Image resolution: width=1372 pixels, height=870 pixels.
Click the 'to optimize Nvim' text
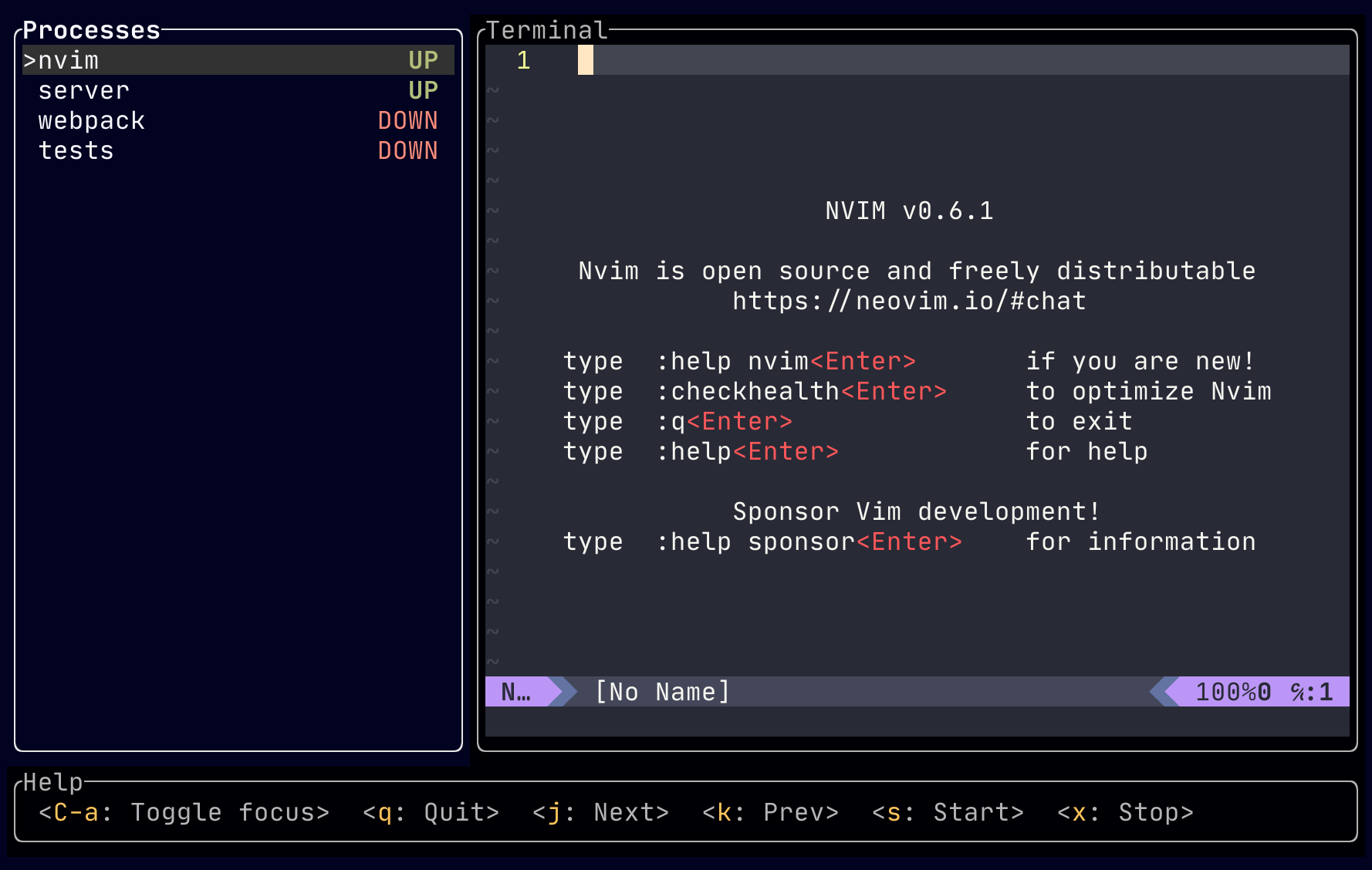point(1148,391)
